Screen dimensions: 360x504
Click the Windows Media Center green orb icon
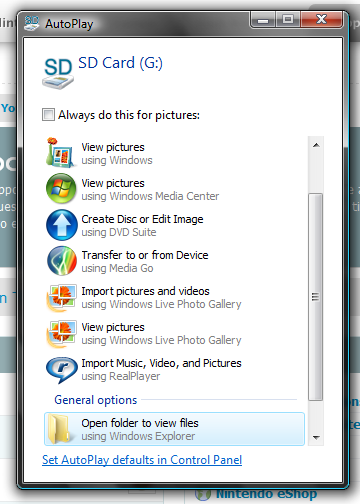tap(61, 189)
